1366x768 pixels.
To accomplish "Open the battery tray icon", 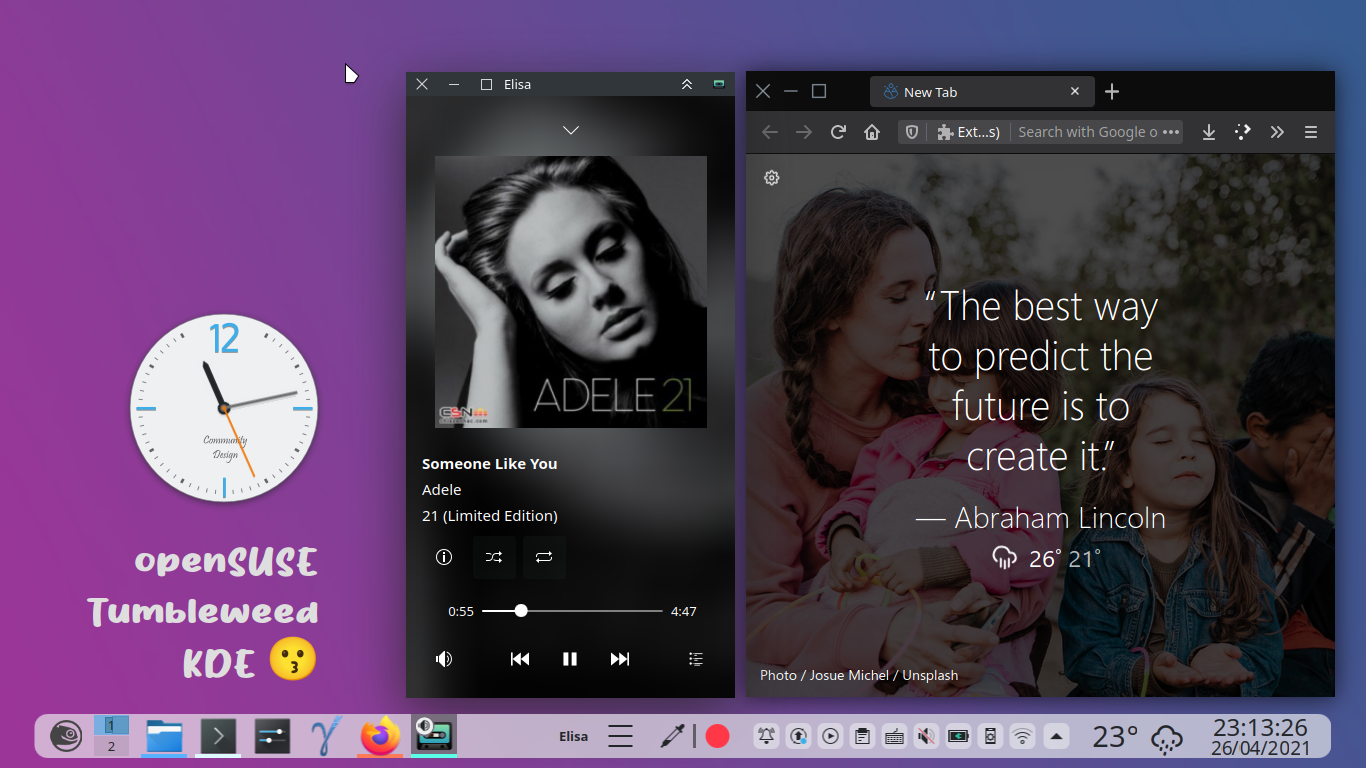I will pos(958,737).
